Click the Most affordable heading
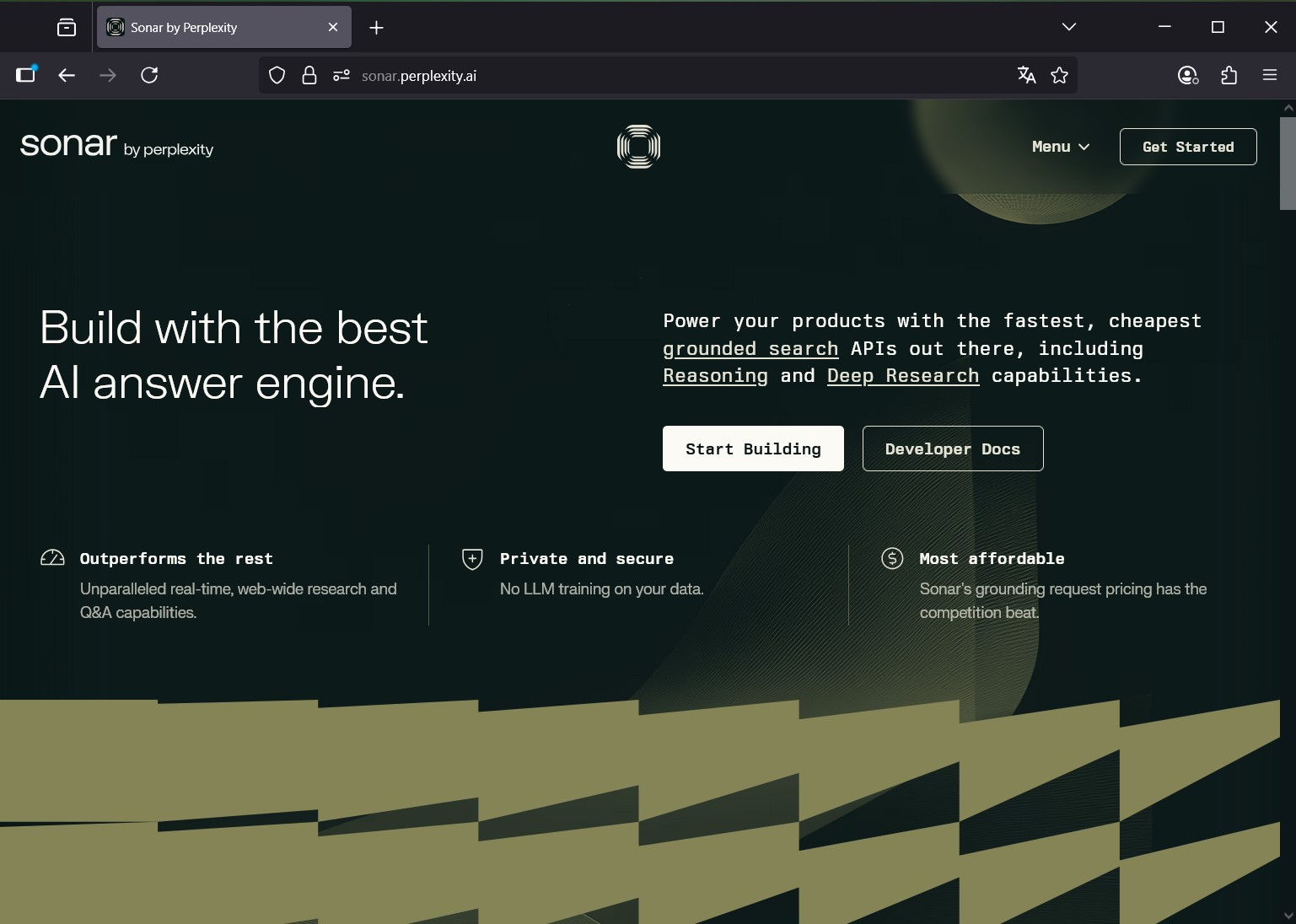The height and width of the screenshot is (924, 1296). [x=992, y=558]
